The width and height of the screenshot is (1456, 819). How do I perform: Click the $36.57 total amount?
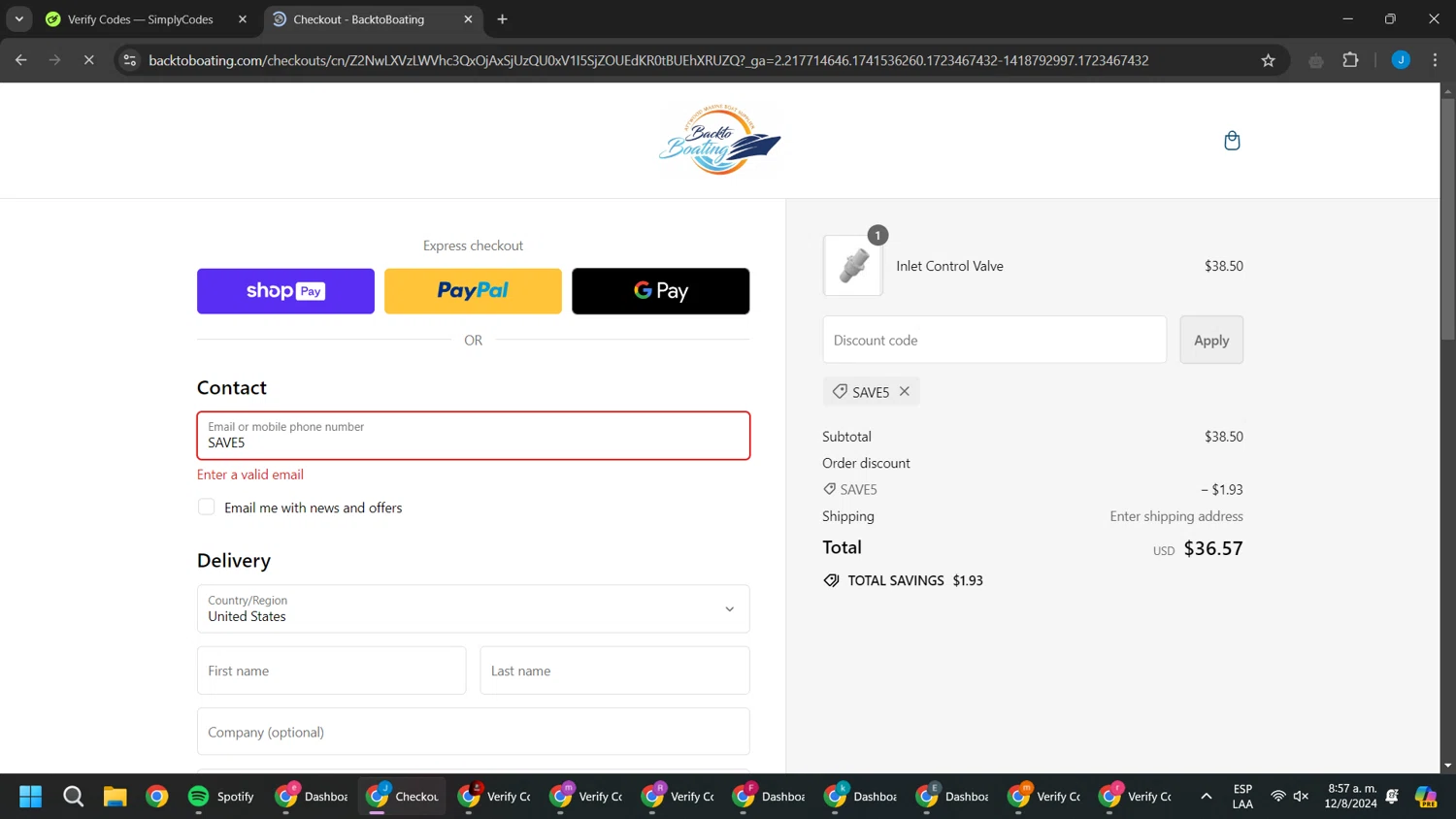pyautogui.click(x=1213, y=548)
